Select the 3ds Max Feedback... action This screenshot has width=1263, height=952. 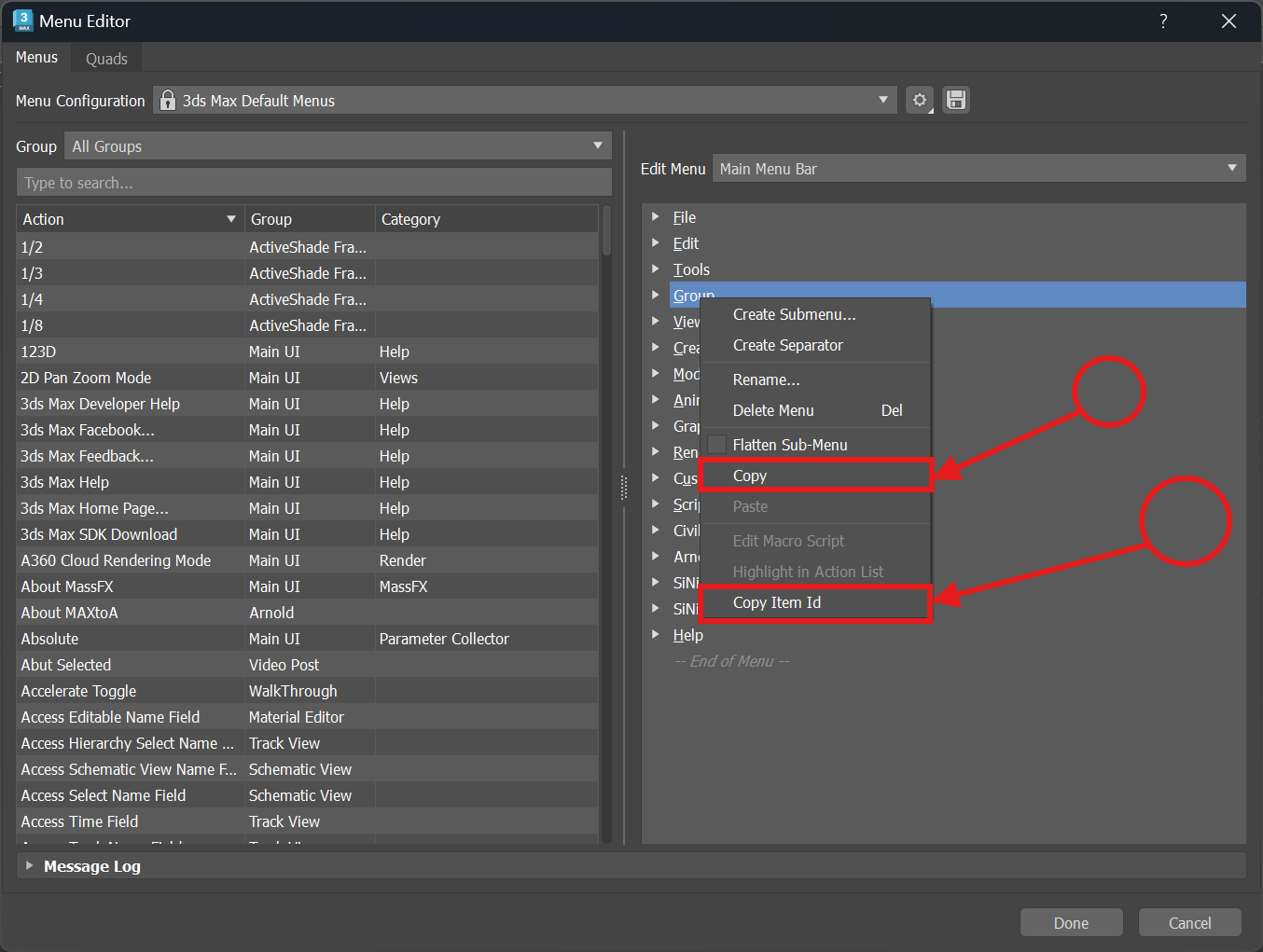click(308, 456)
